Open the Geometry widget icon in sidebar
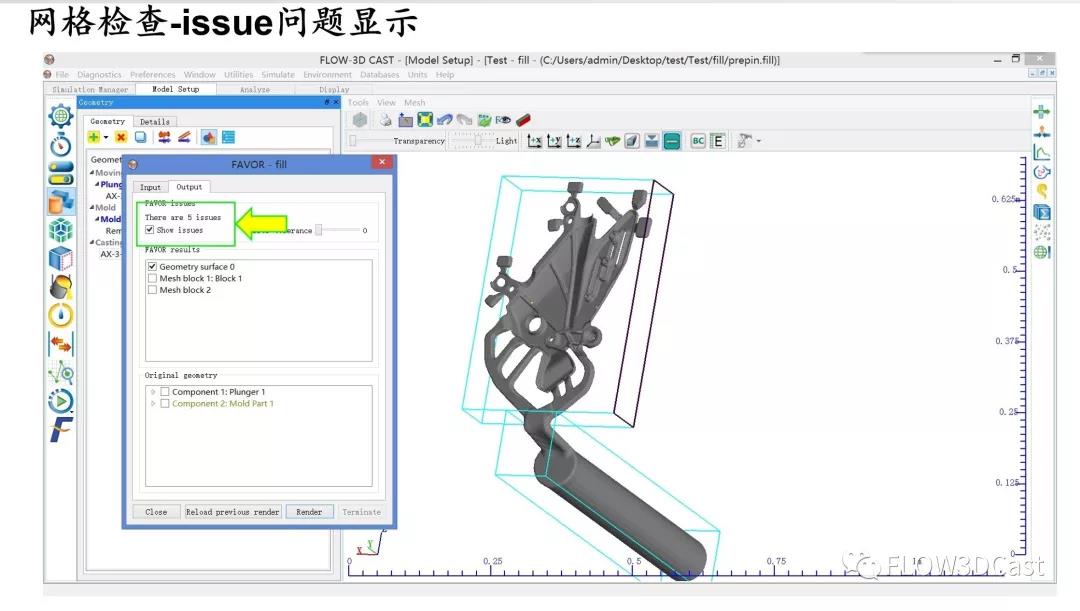 tap(60, 201)
